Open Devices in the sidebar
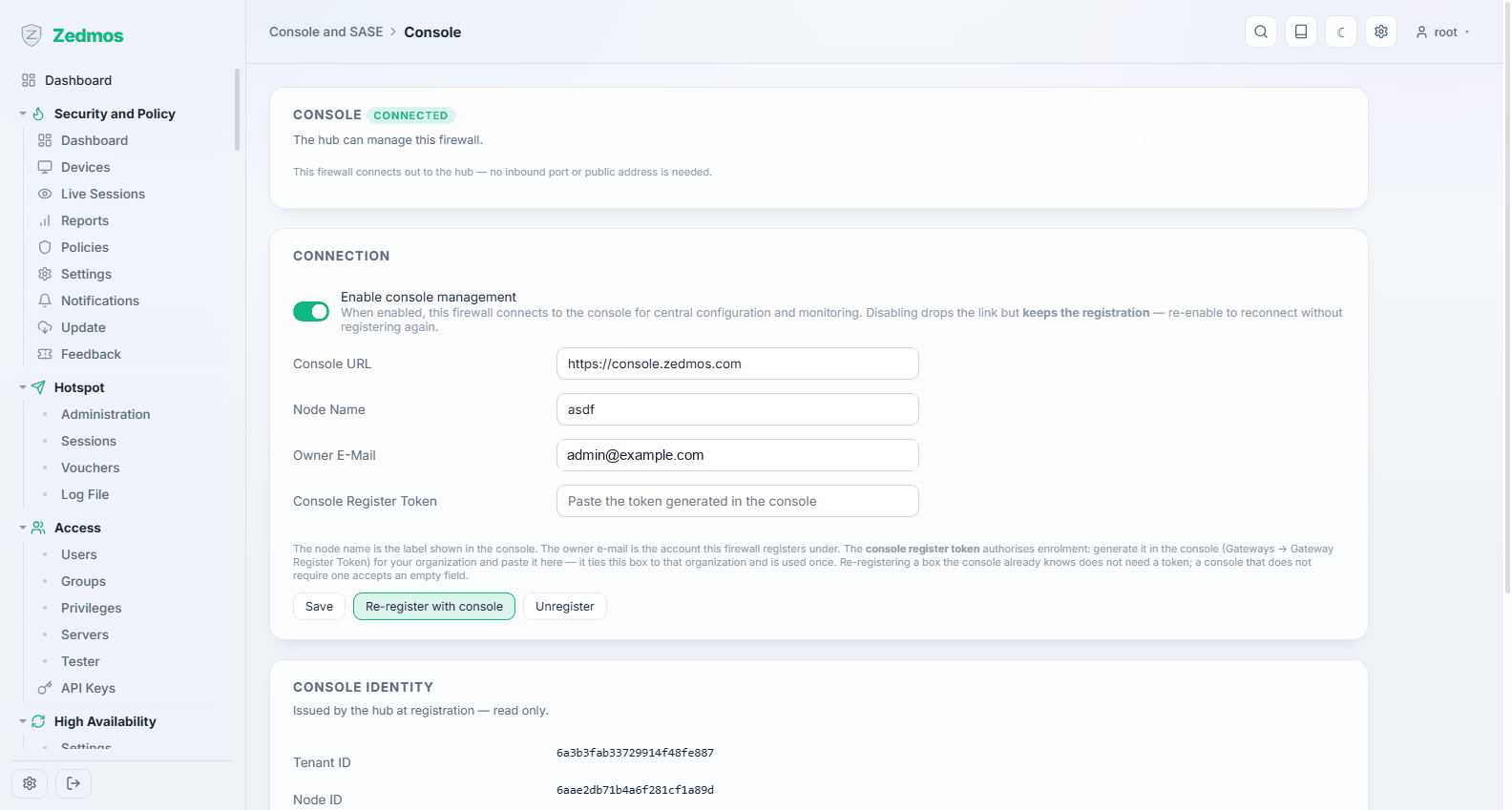Viewport: 1512px width, 810px height. click(x=86, y=167)
